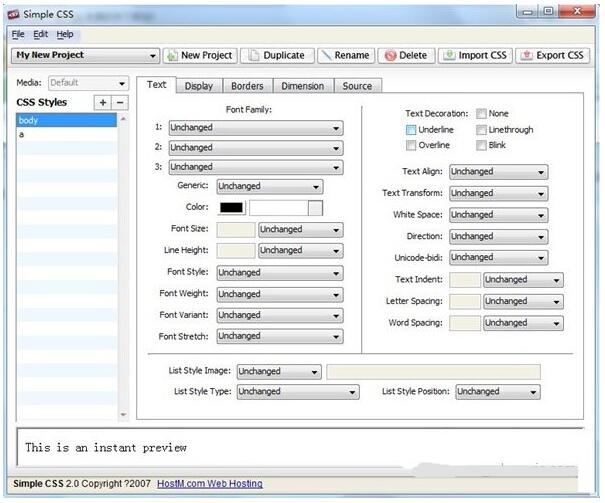Open the Text Align dropdown

point(499,172)
